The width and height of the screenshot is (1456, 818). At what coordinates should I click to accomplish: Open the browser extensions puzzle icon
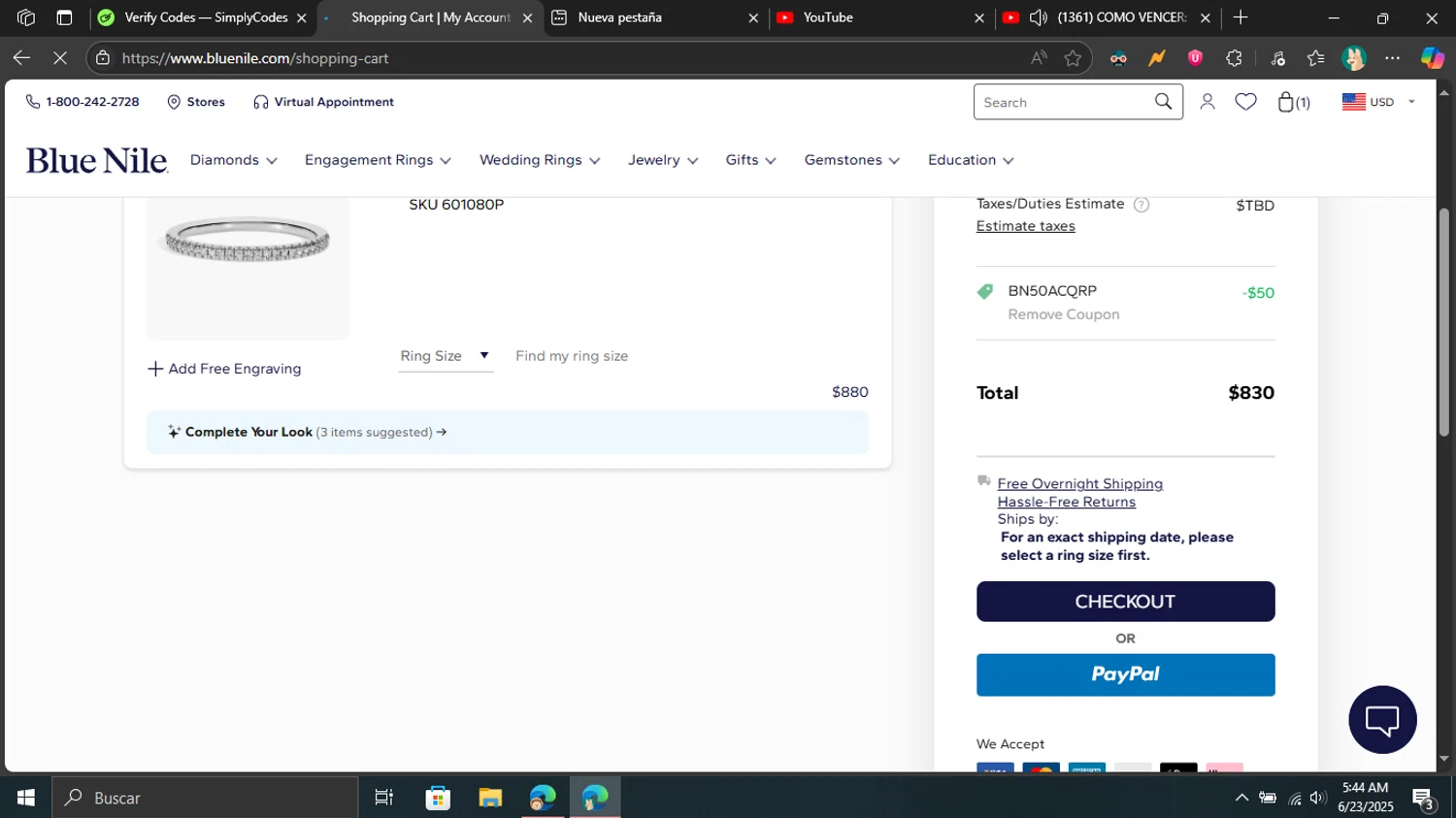pyautogui.click(x=1234, y=58)
